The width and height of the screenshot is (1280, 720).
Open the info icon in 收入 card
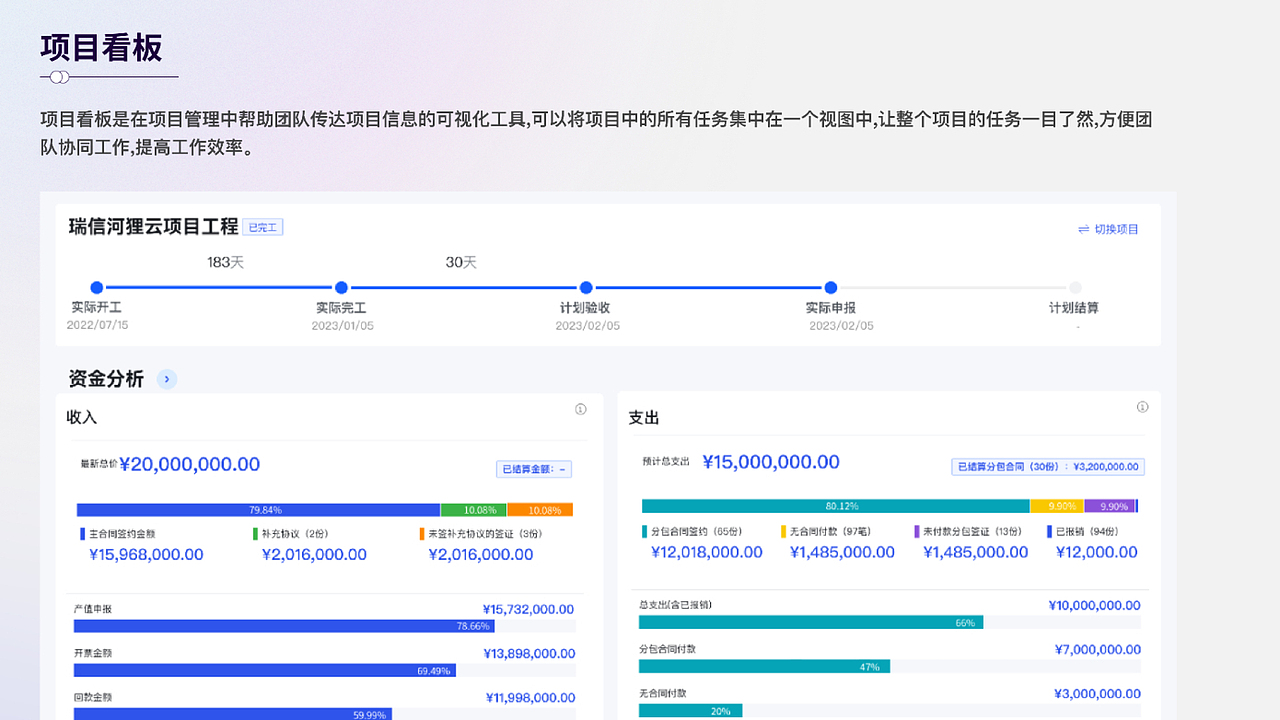[x=581, y=409]
